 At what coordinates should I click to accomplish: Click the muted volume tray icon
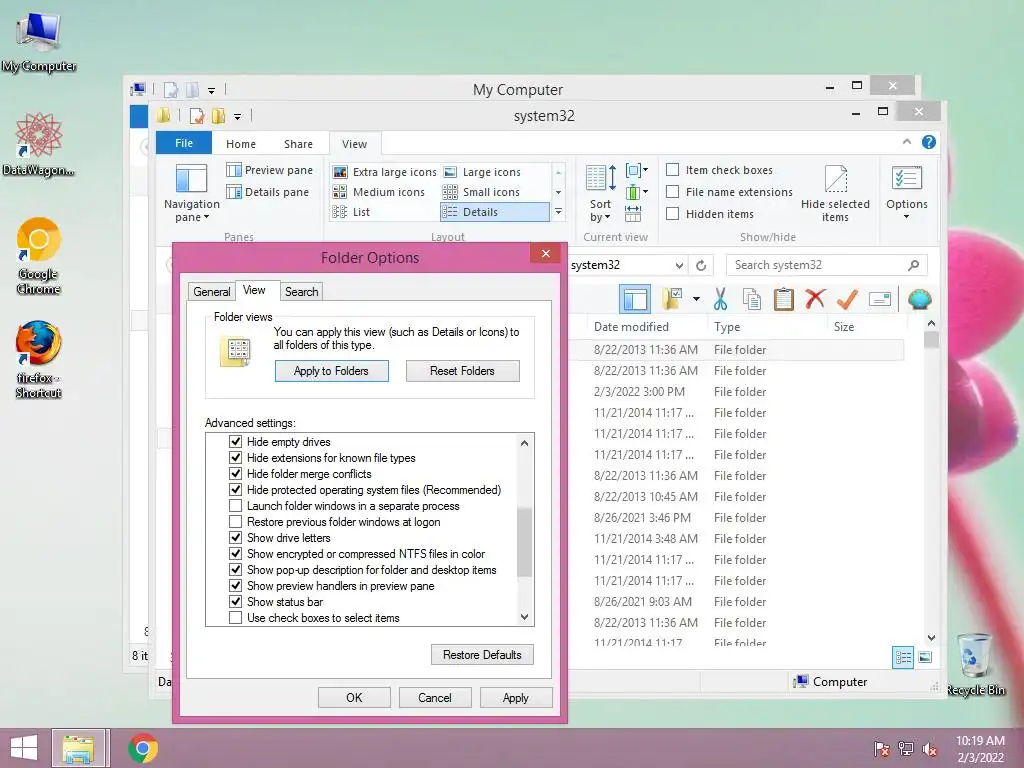[x=930, y=749]
